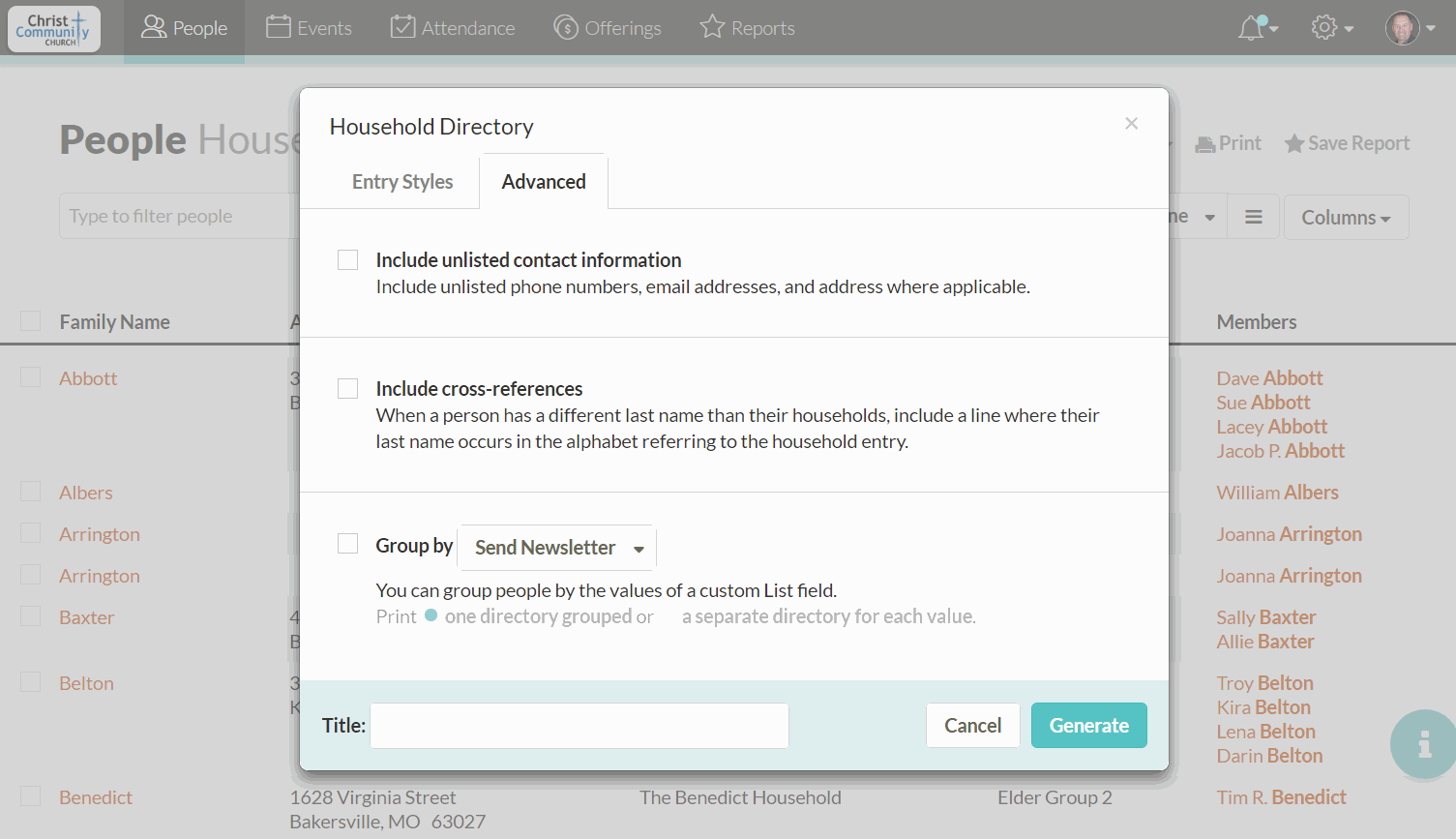Image resolution: width=1456 pixels, height=839 pixels.
Task: Open the Columns dropdown
Action: pyautogui.click(x=1346, y=217)
